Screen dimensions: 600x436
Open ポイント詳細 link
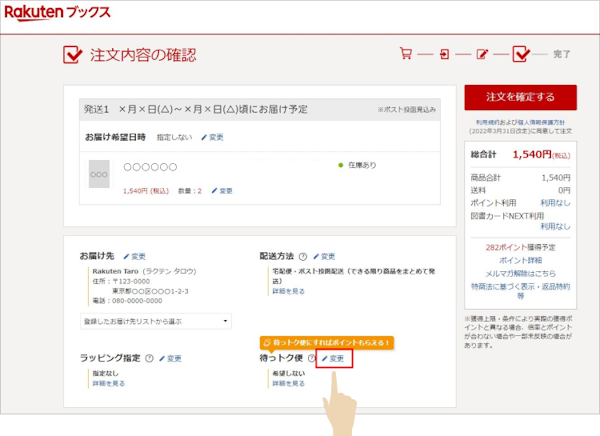[520, 260]
